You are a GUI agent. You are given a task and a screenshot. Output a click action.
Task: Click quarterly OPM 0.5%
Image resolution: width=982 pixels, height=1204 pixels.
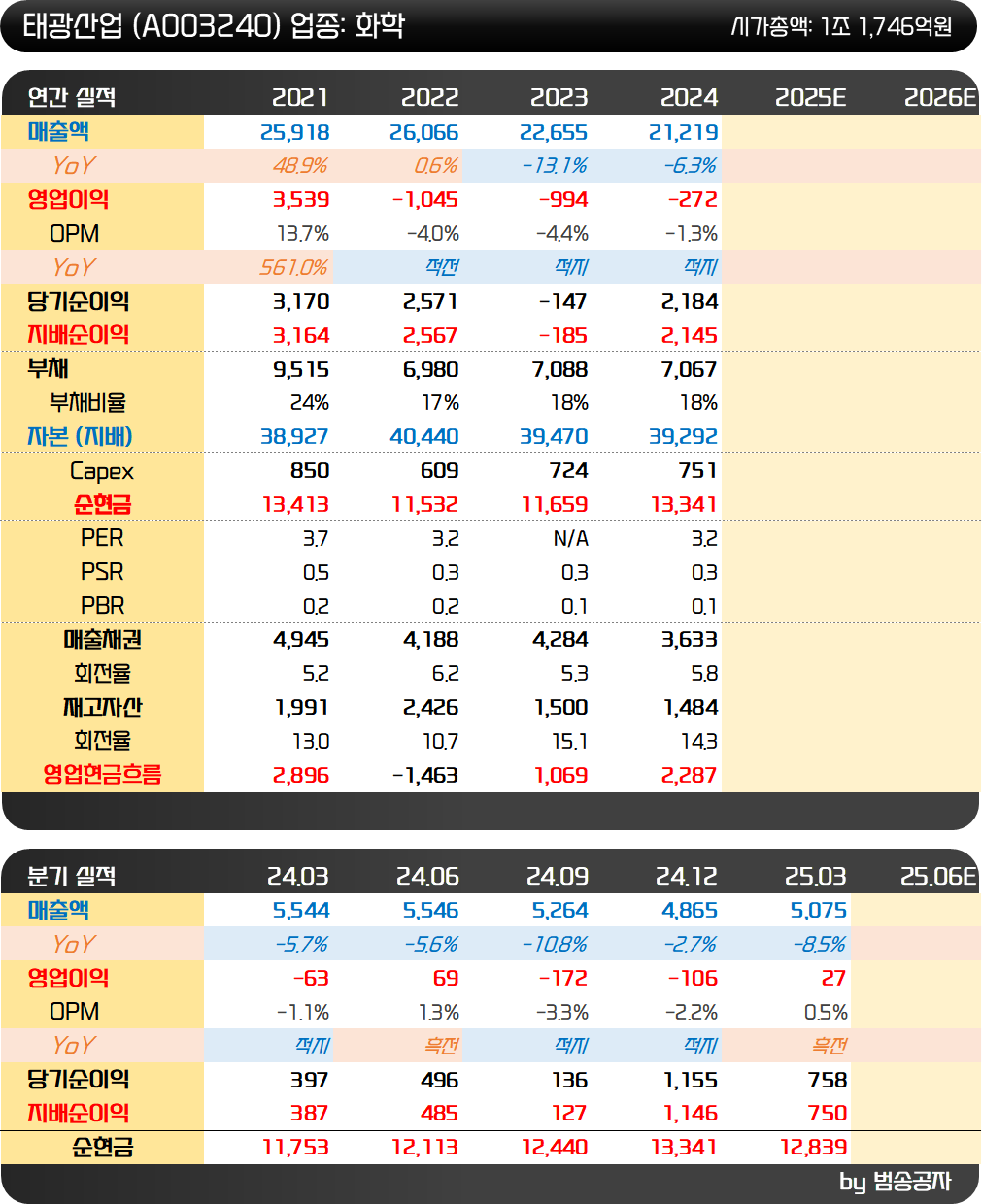point(826,1013)
